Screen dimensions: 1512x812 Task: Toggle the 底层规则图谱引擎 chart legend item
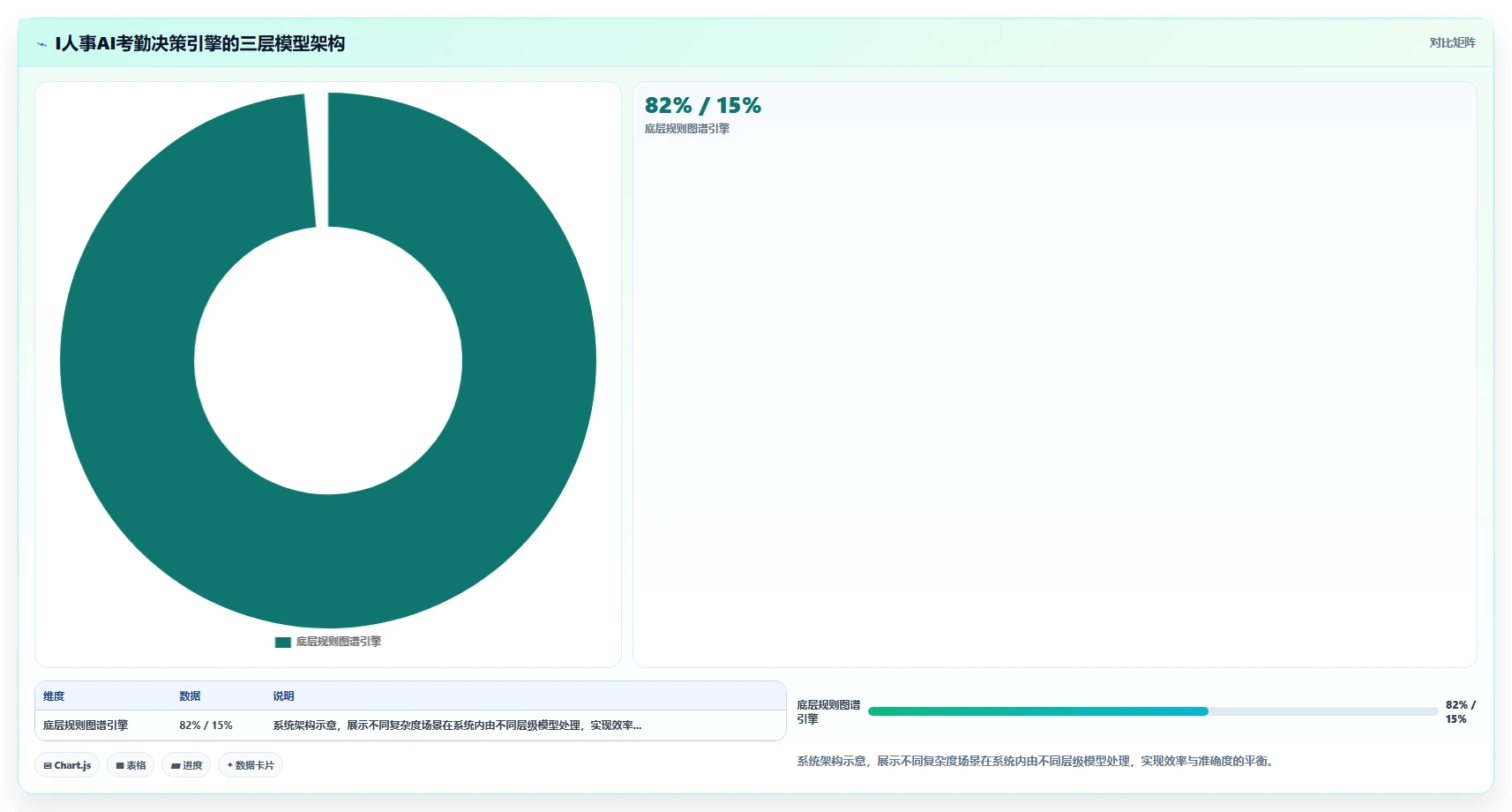328,642
